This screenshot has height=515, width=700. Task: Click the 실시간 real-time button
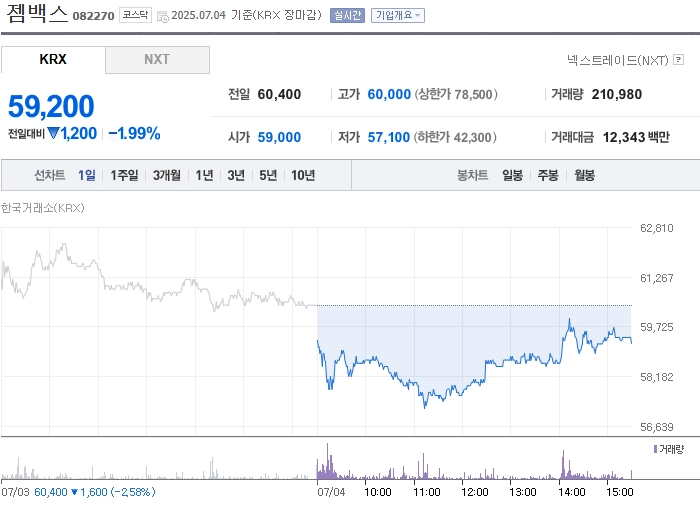347,16
